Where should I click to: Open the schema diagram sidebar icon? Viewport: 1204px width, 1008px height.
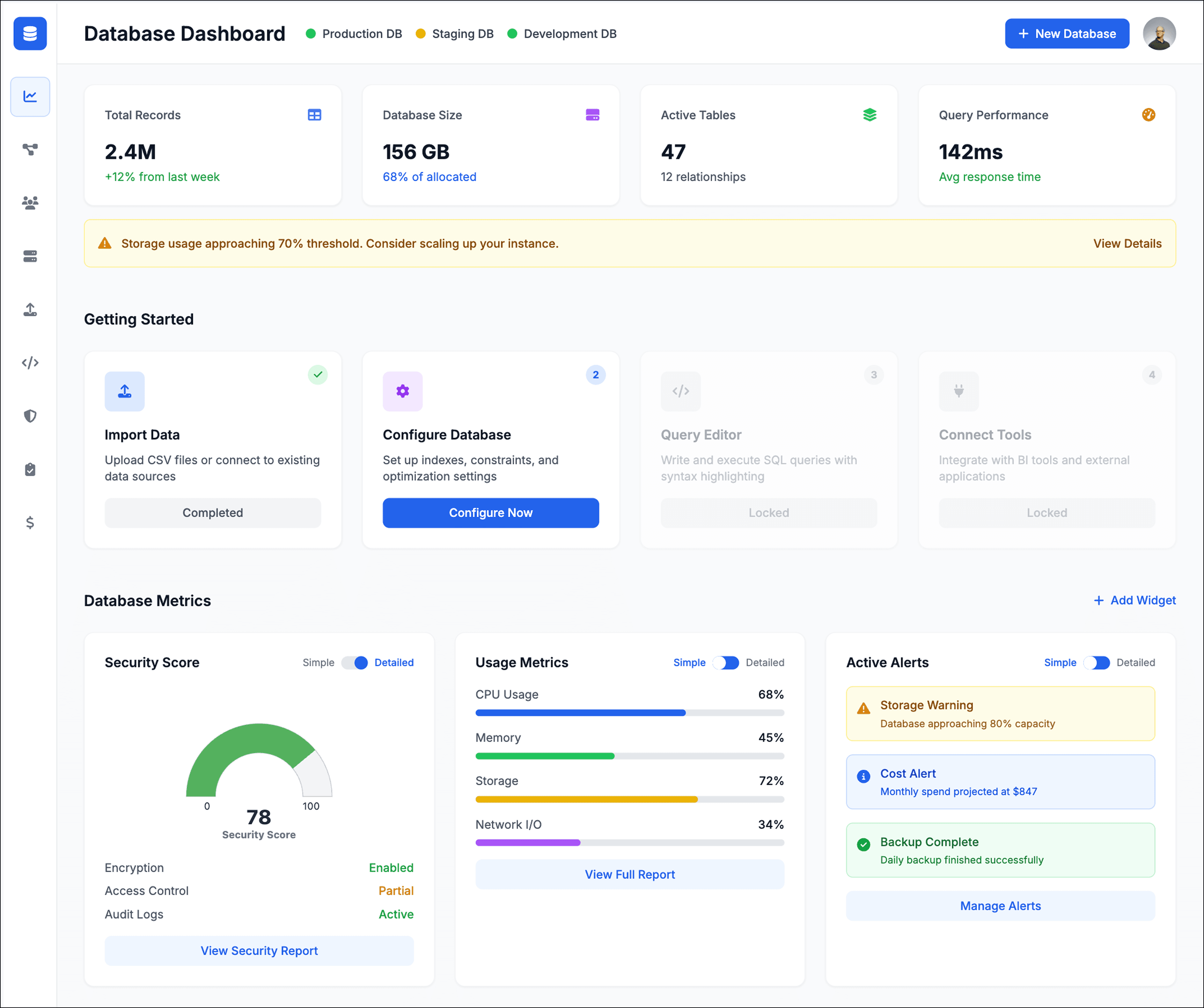point(30,150)
